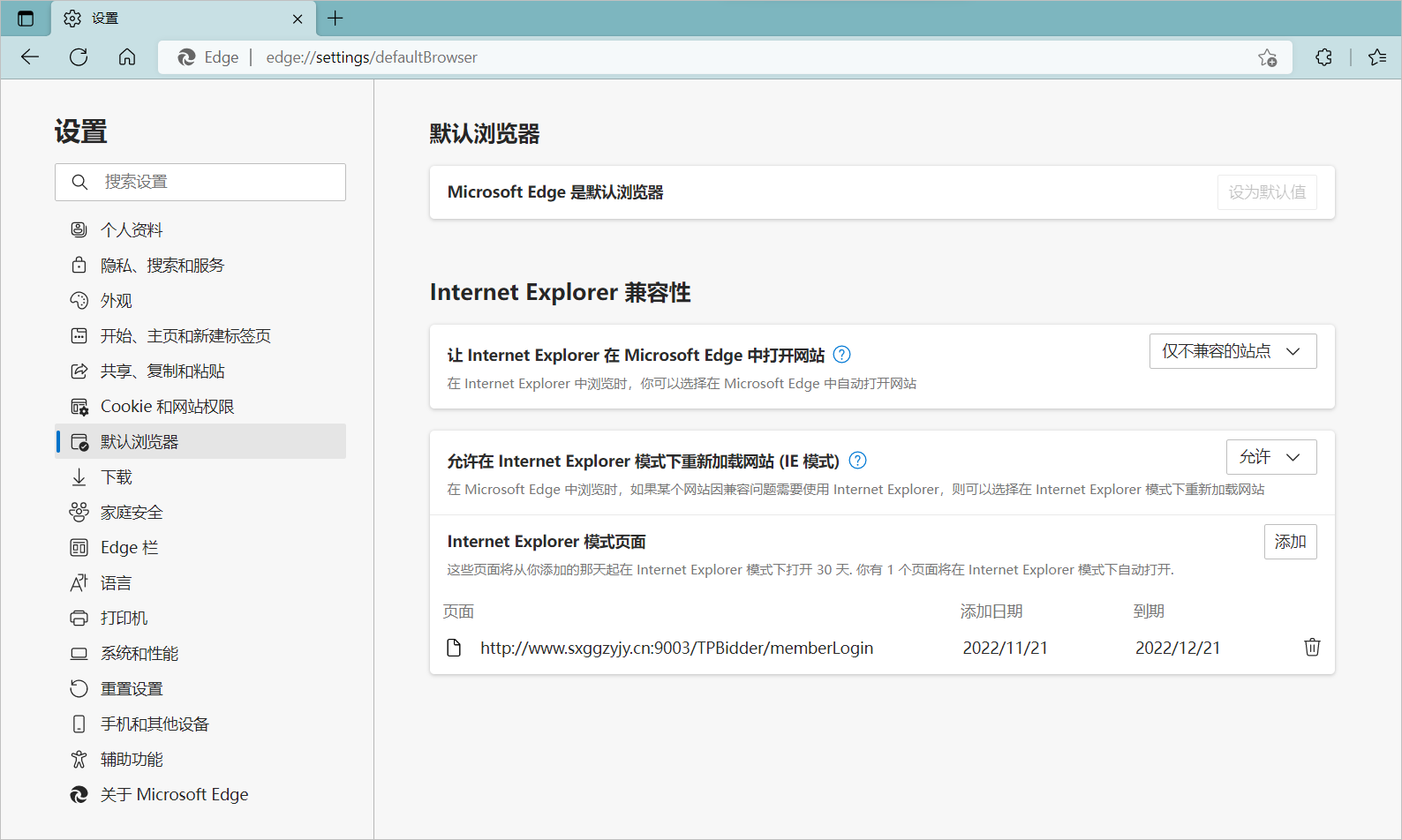The width and height of the screenshot is (1402, 840).
Task: Click 添加 to add IE mode page
Action: (x=1290, y=542)
